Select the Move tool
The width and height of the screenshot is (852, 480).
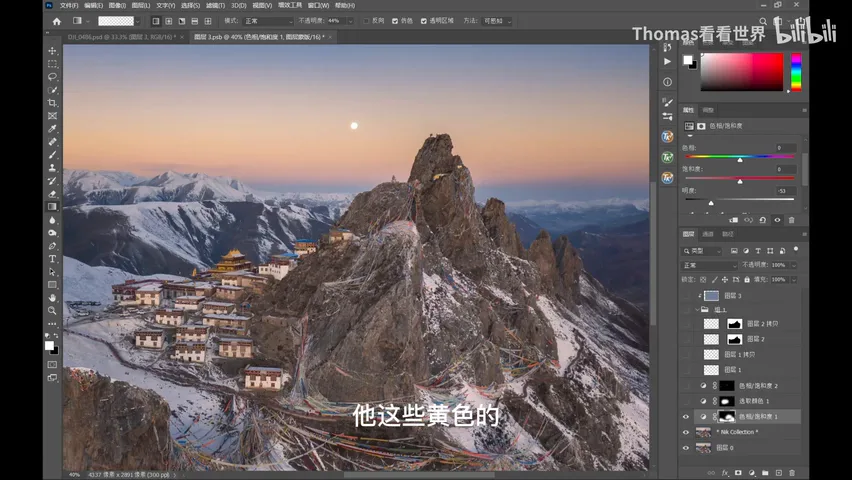(x=52, y=51)
